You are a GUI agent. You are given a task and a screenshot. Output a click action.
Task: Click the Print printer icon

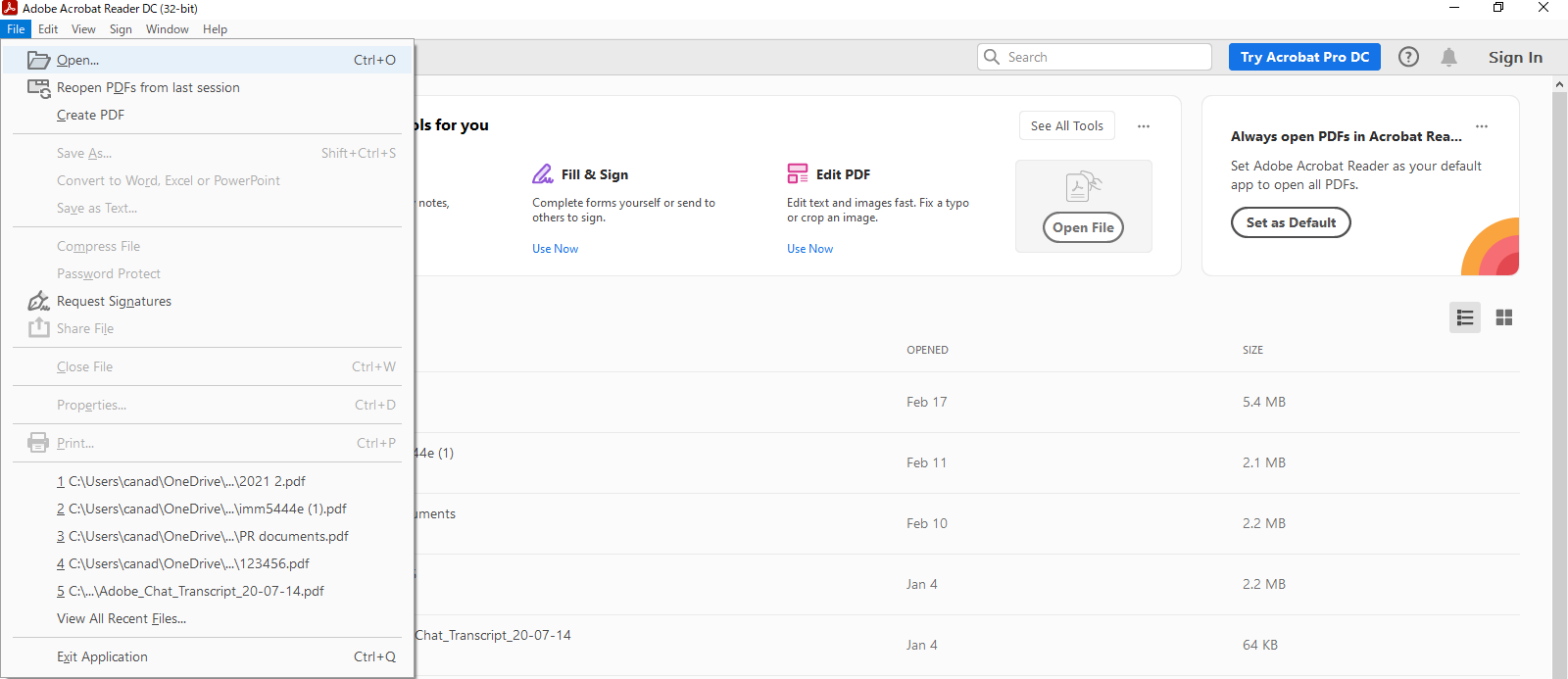coord(38,443)
